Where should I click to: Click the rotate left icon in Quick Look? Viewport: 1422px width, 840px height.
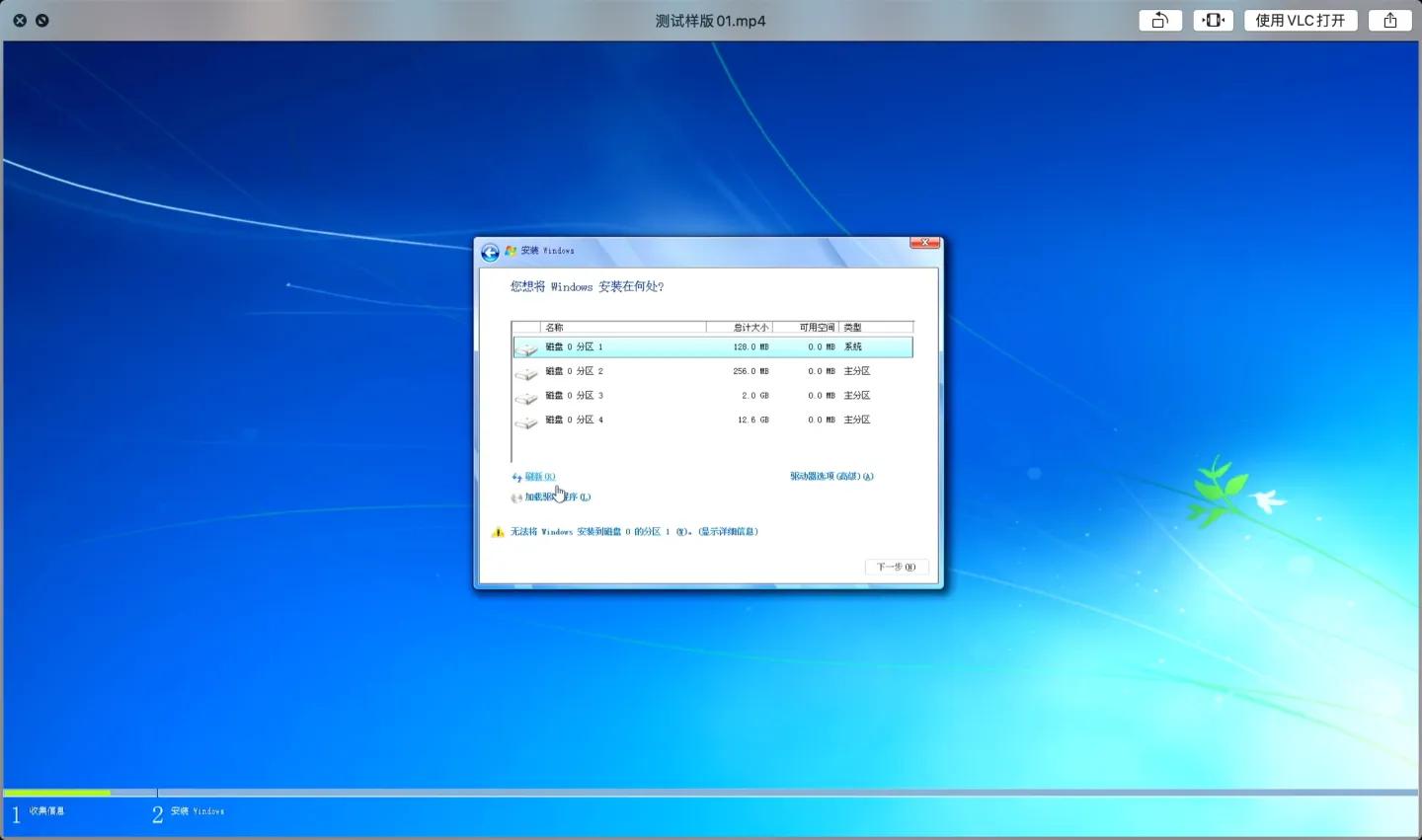(x=1160, y=21)
